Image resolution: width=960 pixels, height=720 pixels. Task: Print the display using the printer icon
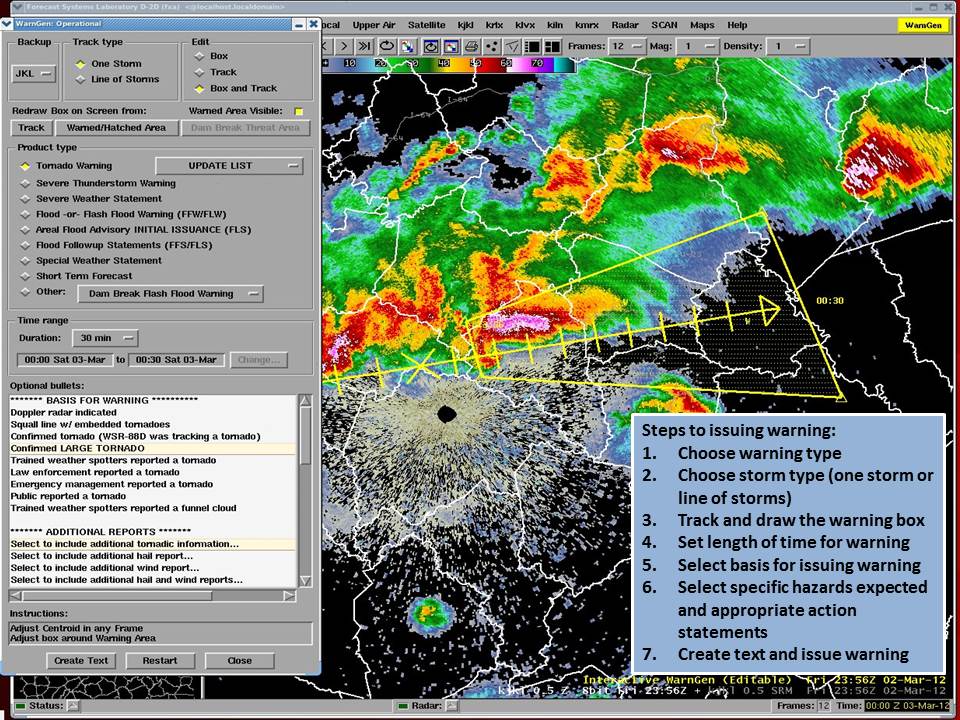471,46
